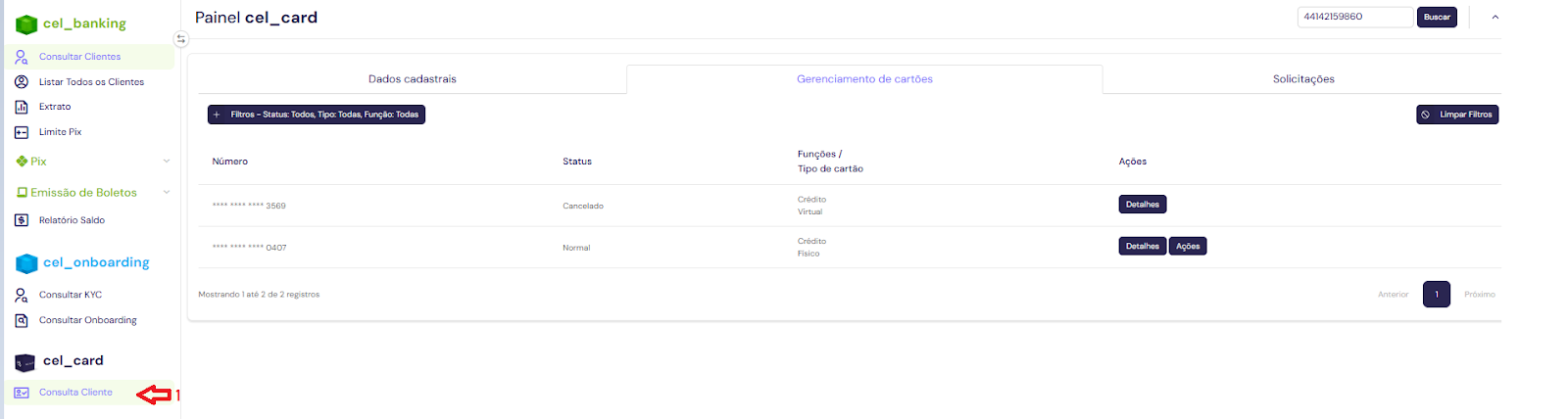The image size is (1568, 419).
Task: Click the cel_card dark cube logo
Action: (x=25, y=362)
